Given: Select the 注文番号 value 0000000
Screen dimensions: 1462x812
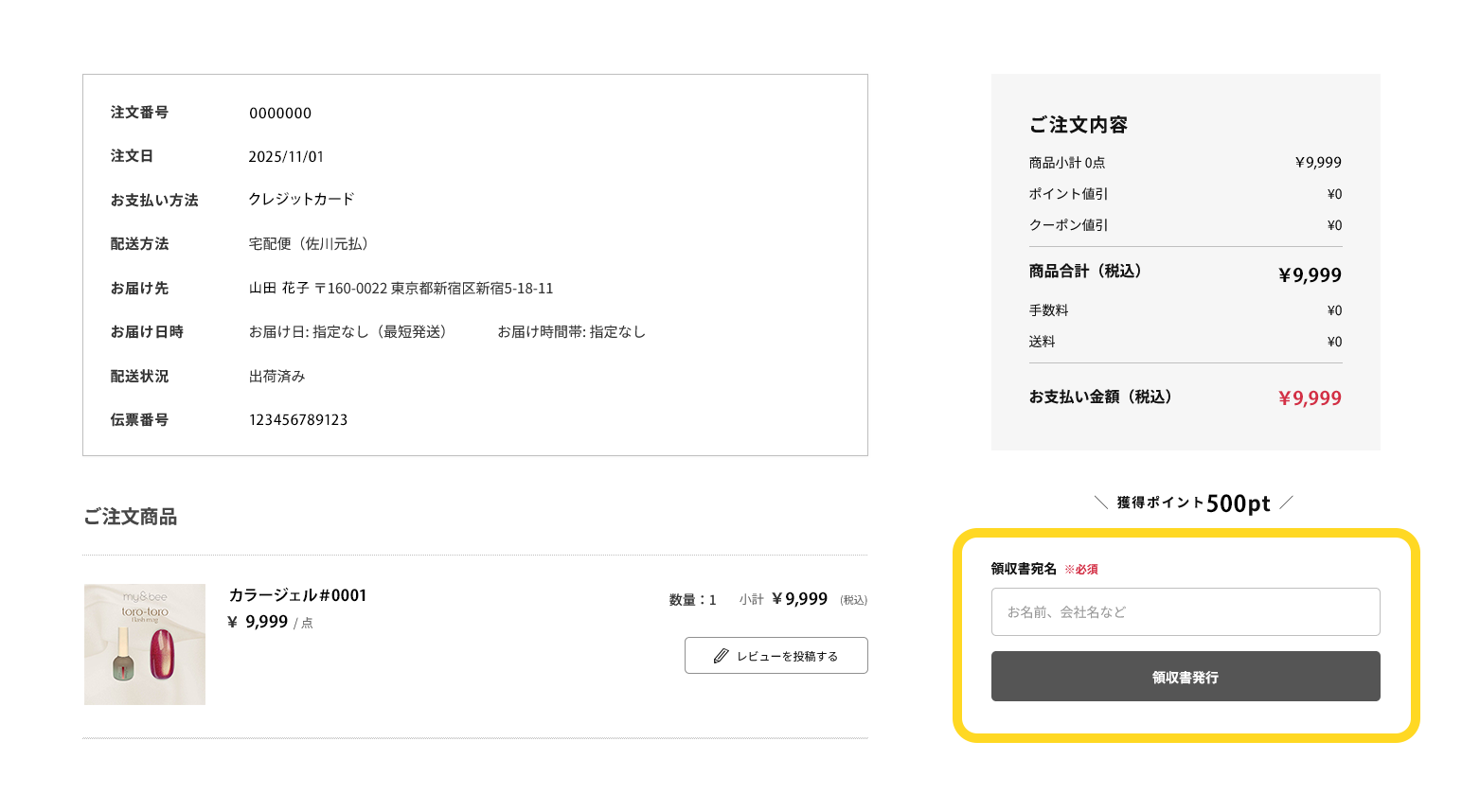Looking at the screenshot, I should (280, 113).
